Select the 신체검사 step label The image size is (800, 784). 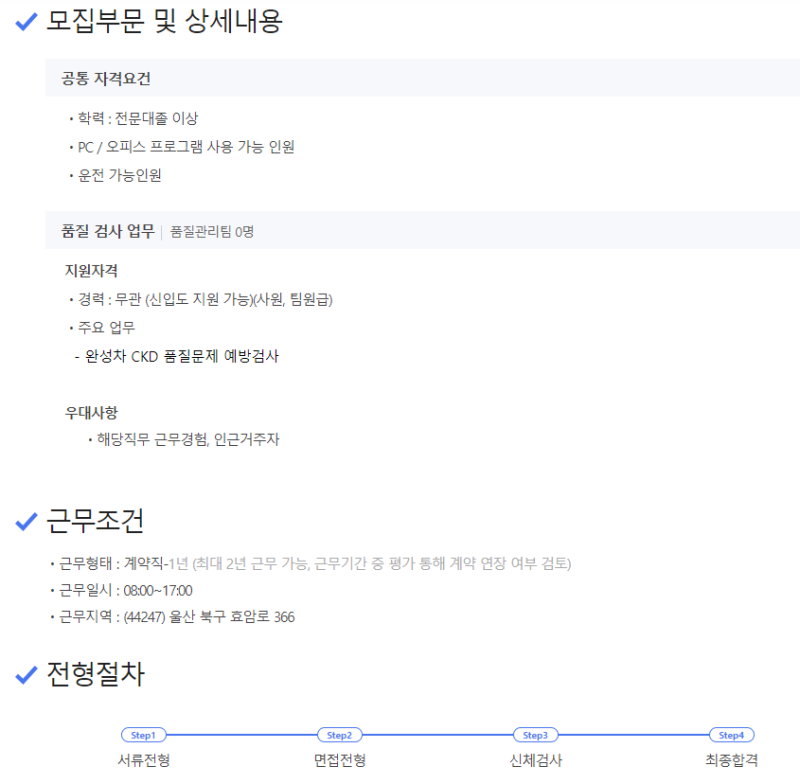[x=535, y=760]
